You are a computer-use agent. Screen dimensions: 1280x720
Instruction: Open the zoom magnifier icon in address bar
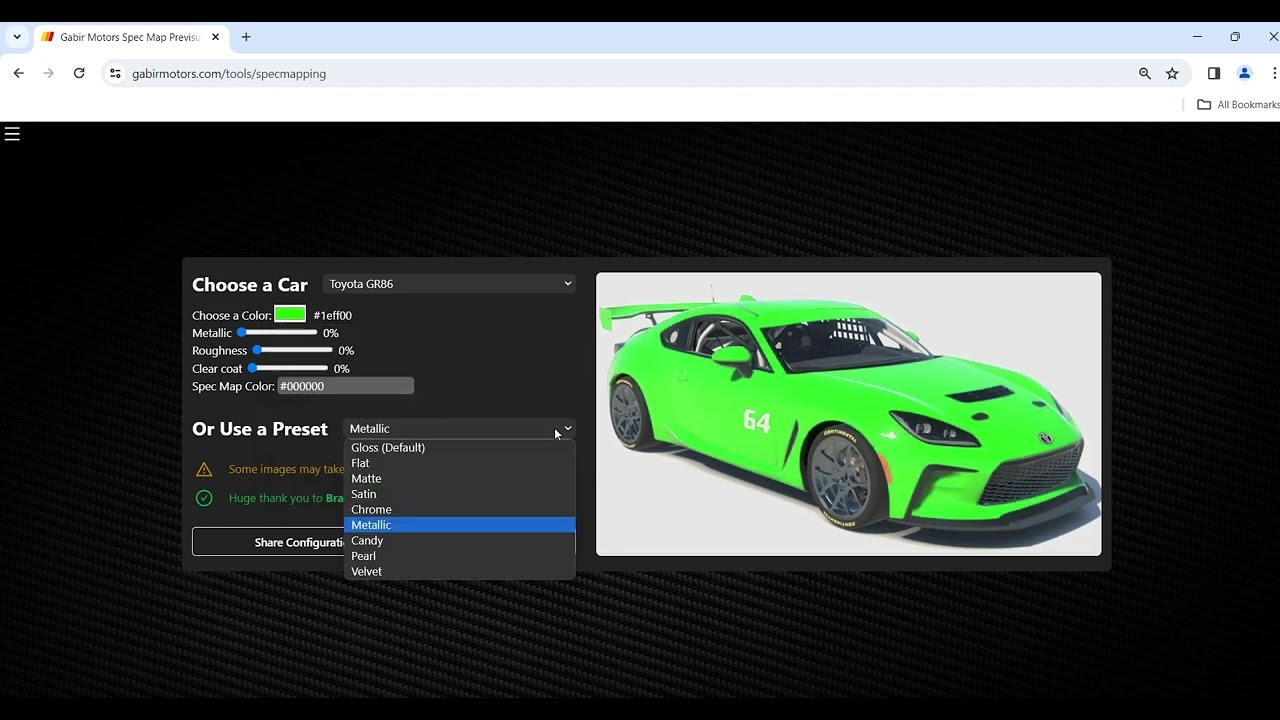point(1145,73)
